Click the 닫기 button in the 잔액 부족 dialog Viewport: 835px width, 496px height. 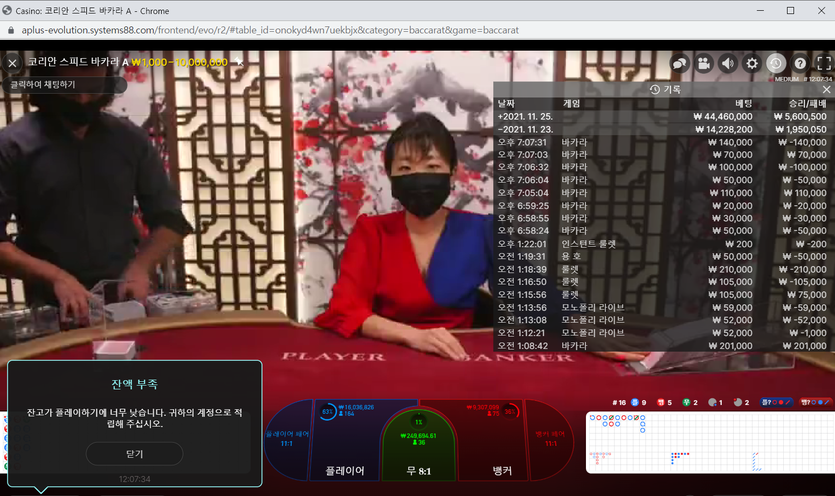click(x=134, y=454)
